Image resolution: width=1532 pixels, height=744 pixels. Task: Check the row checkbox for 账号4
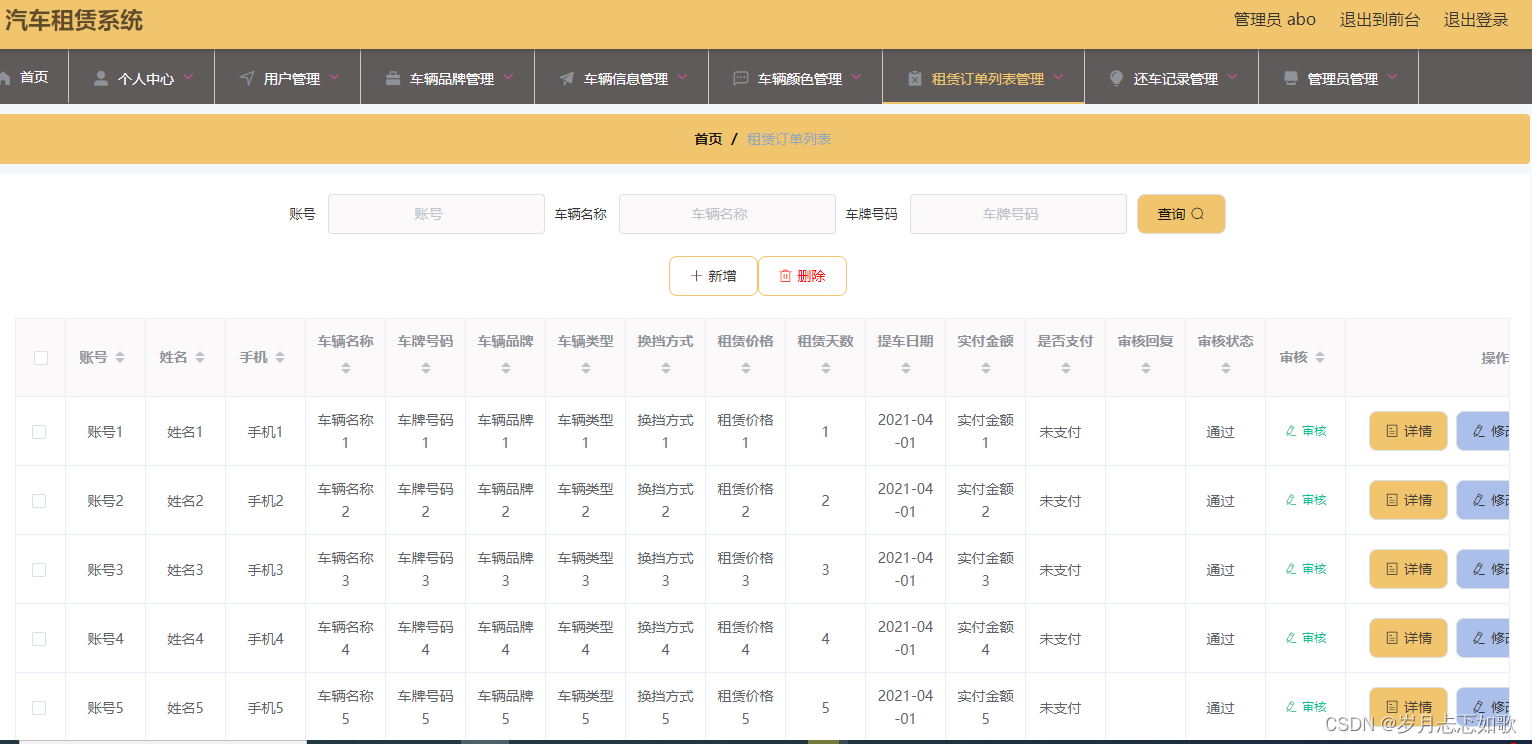(39, 639)
